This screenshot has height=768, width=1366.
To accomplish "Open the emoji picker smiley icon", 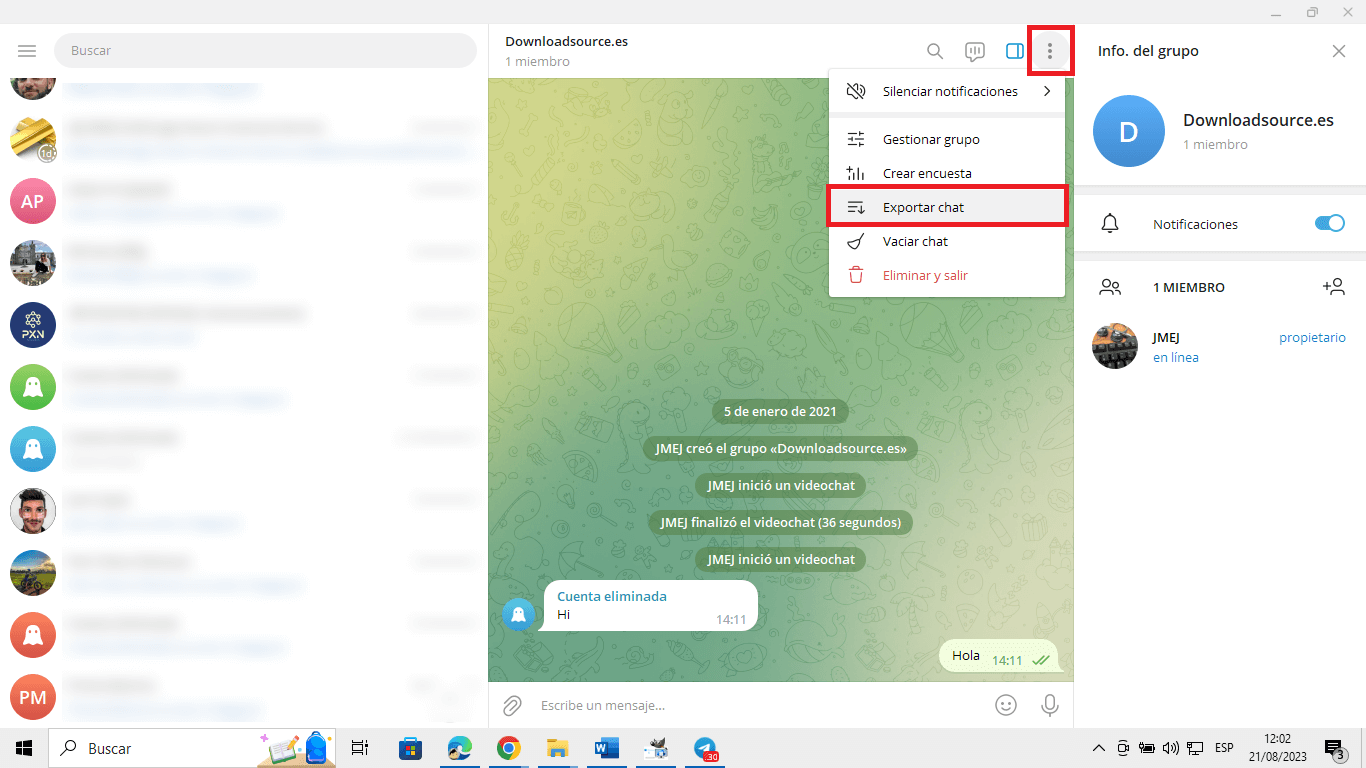I will point(1006,705).
